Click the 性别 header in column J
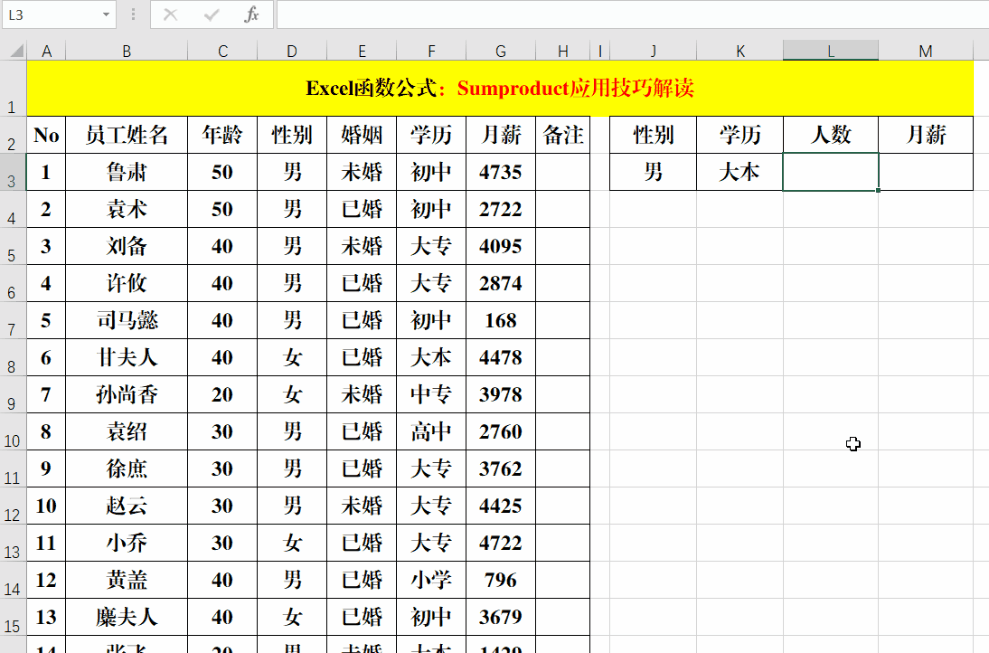 click(653, 135)
